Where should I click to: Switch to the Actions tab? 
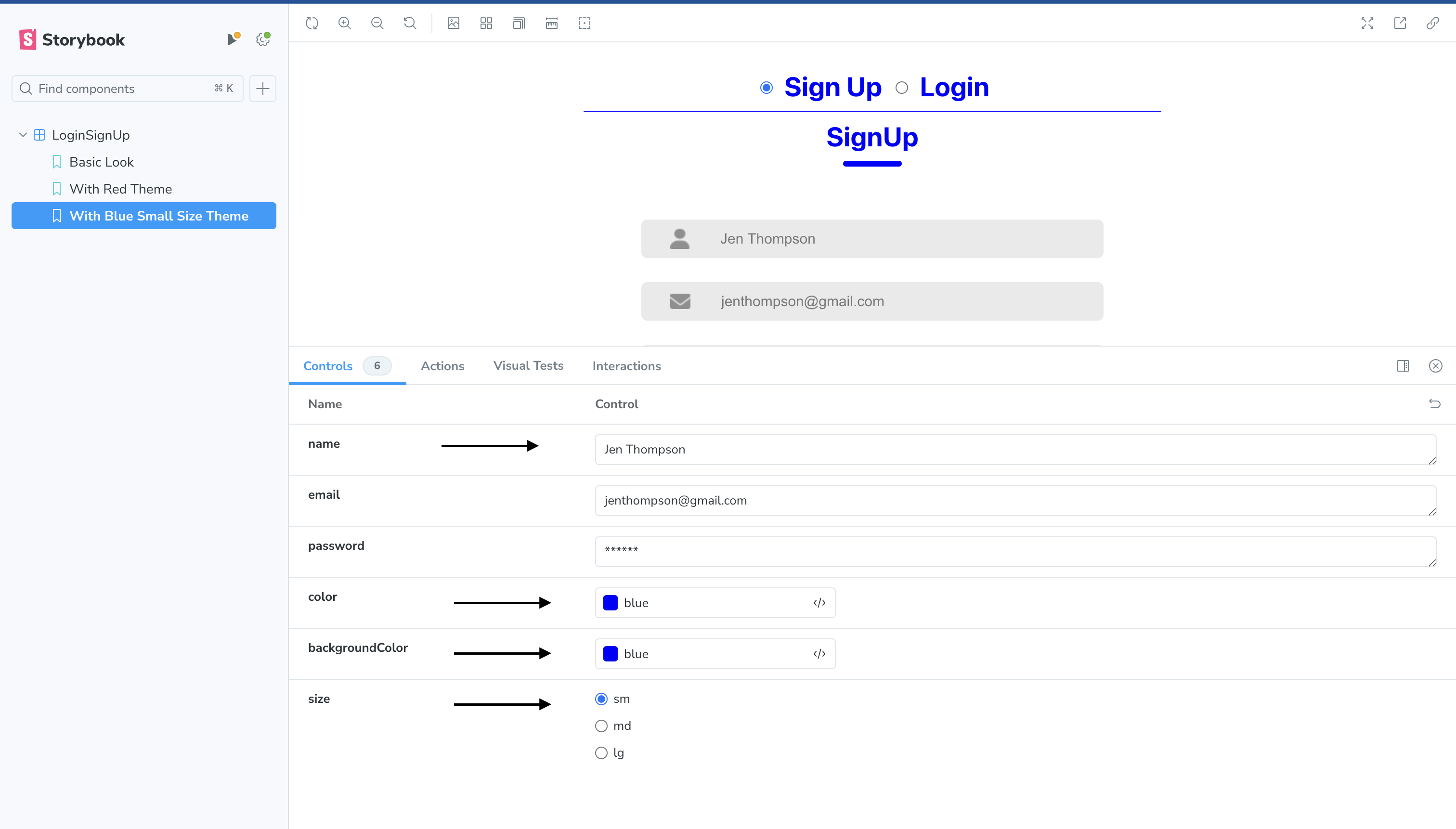(x=442, y=366)
